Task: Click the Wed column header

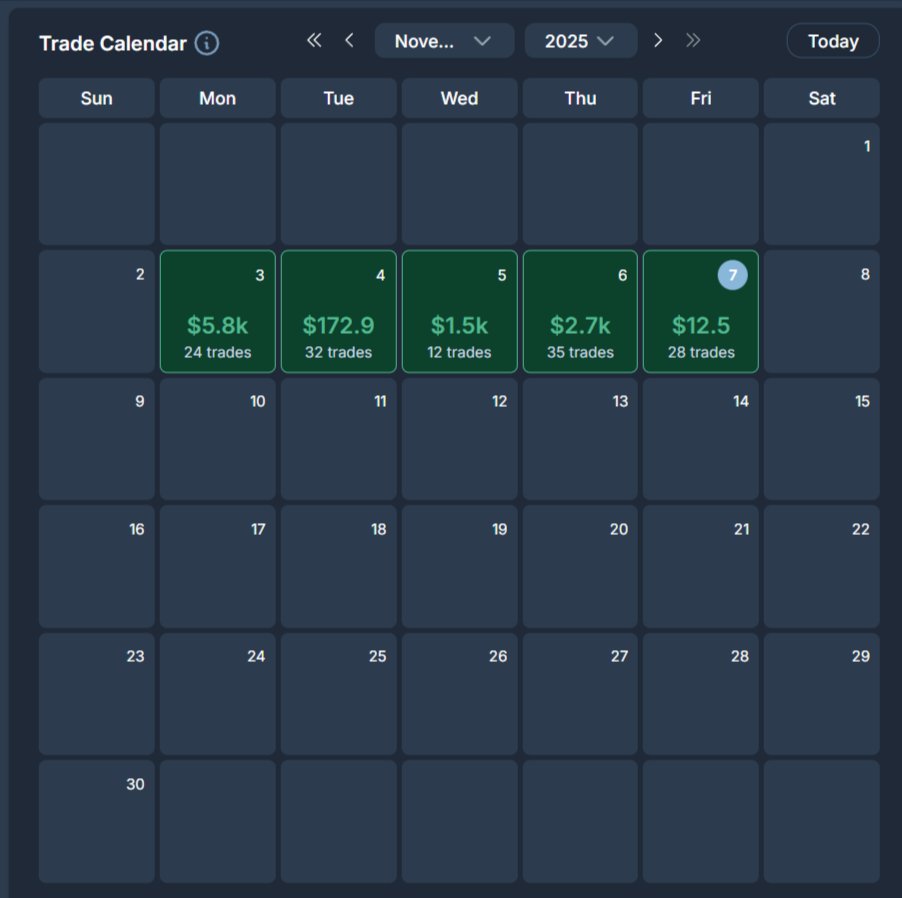Action: (x=459, y=98)
